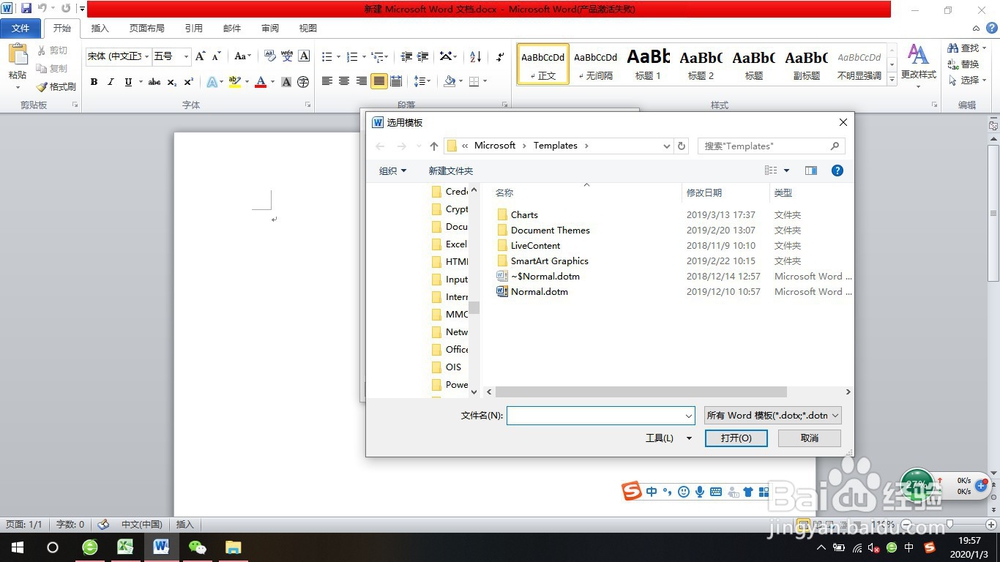
Task: Click the Bullets list icon
Action: (x=327, y=57)
